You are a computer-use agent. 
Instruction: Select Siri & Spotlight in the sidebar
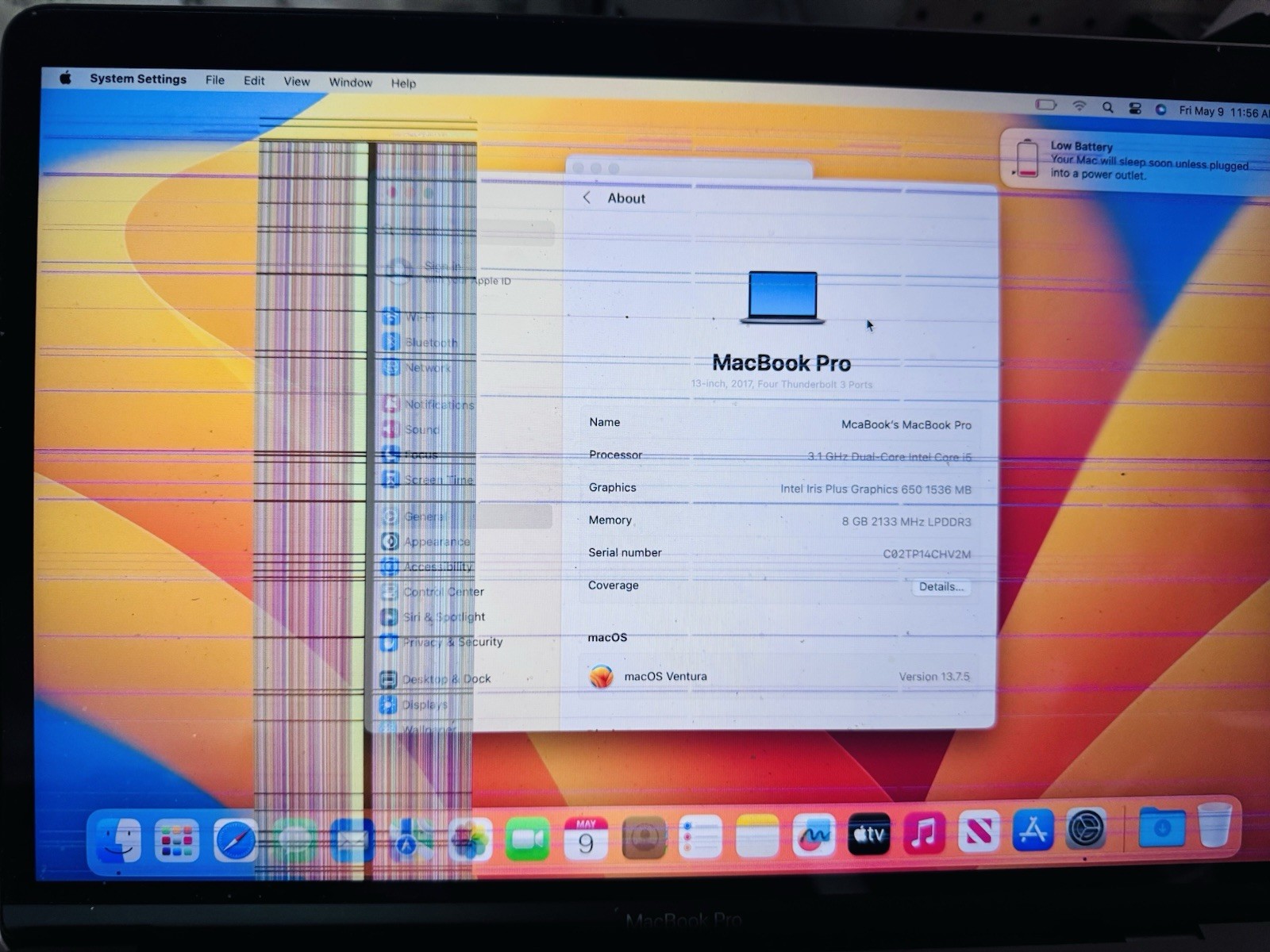(433, 617)
